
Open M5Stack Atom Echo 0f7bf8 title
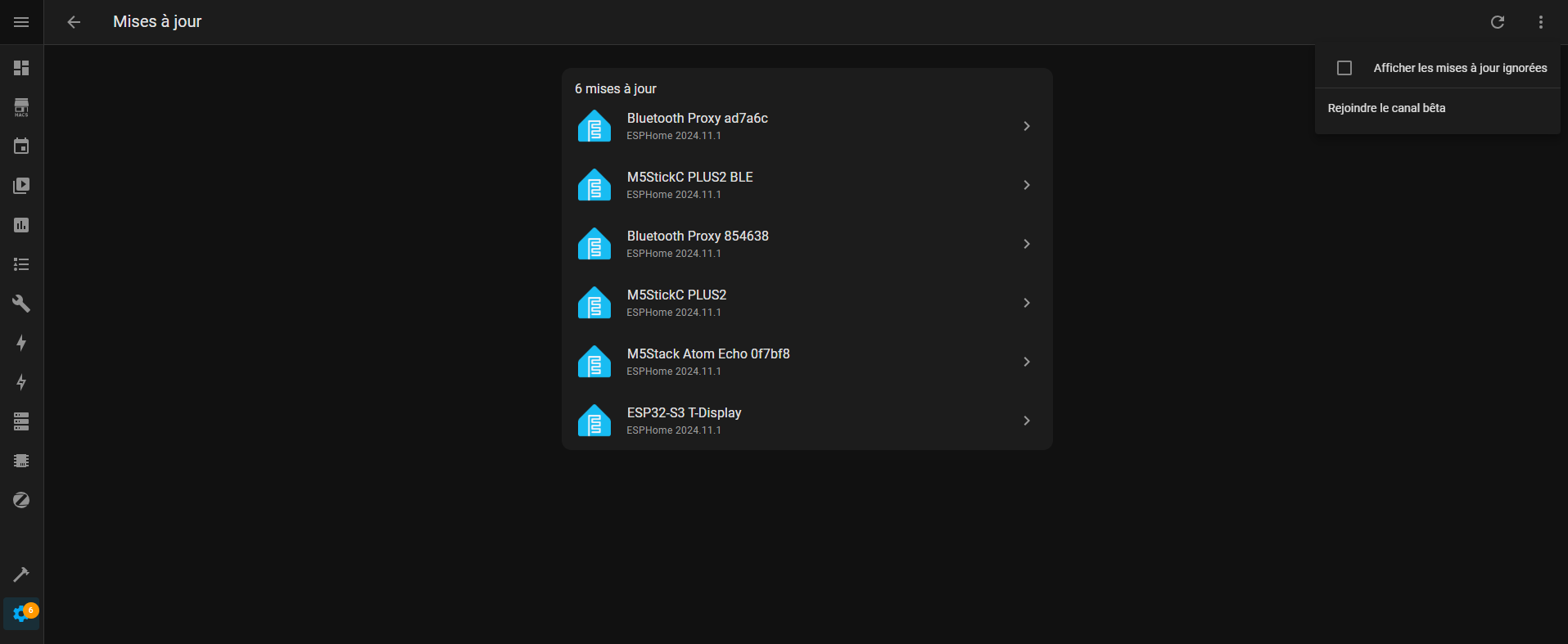click(708, 354)
